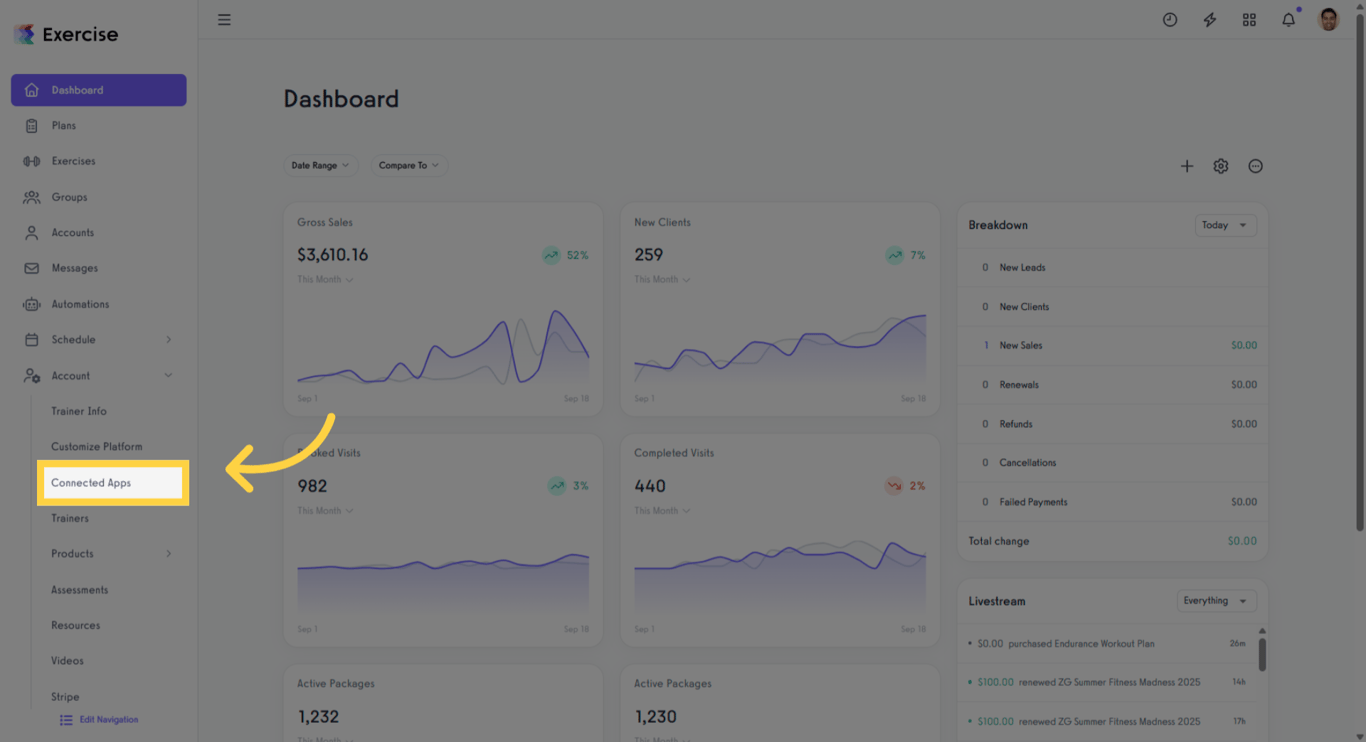Click the lightning bolt quick actions icon

click(x=1210, y=20)
